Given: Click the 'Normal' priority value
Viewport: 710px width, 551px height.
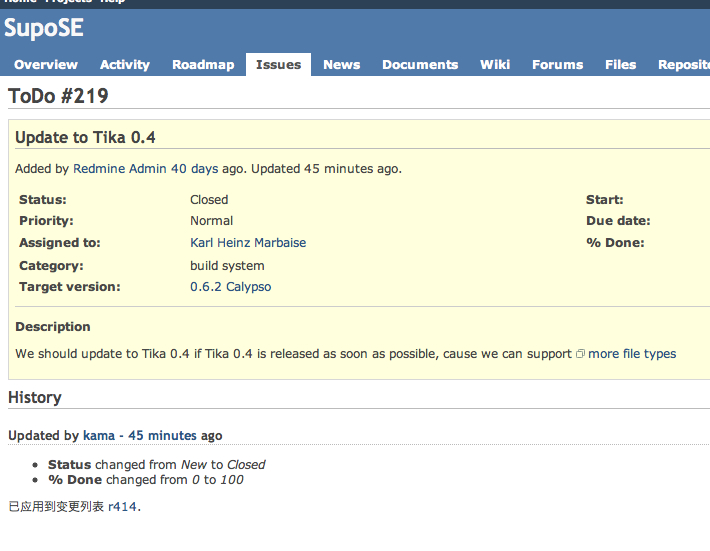Looking at the screenshot, I should coord(211,221).
